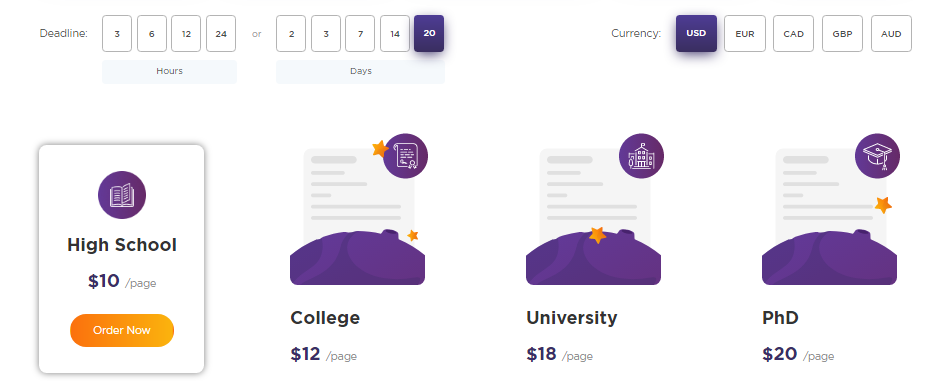
Task: Pick the 2 days deadline
Action: pos(291,34)
